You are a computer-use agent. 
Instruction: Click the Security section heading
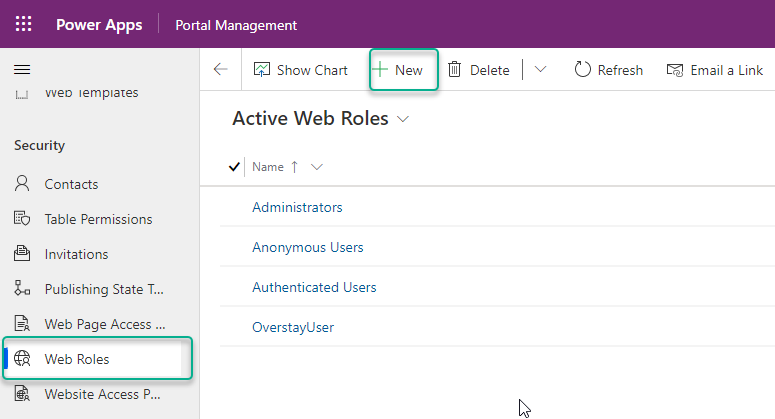pyautogui.click(x=40, y=145)
